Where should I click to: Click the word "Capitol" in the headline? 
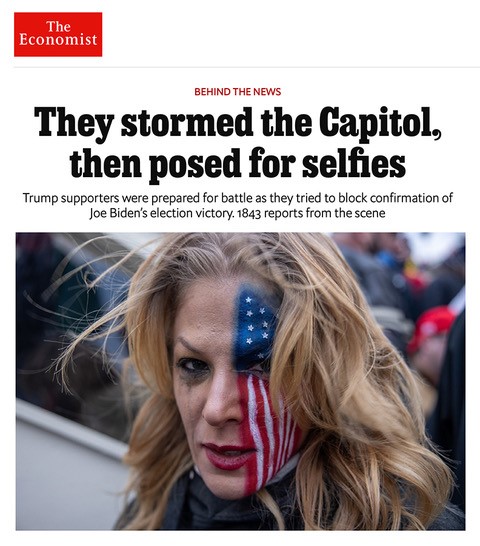tap(380, 123)
